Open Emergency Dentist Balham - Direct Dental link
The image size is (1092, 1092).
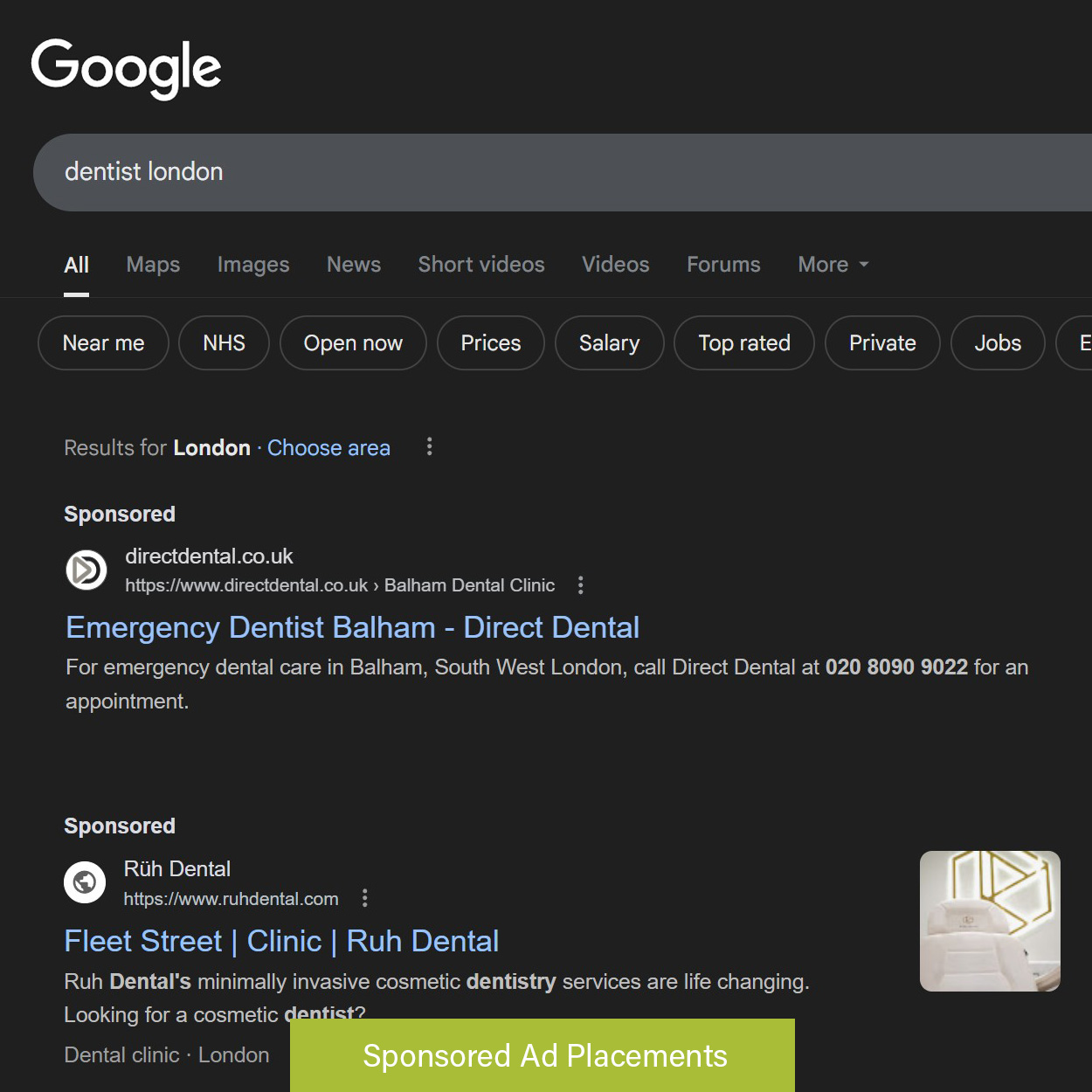click(352, 627)
